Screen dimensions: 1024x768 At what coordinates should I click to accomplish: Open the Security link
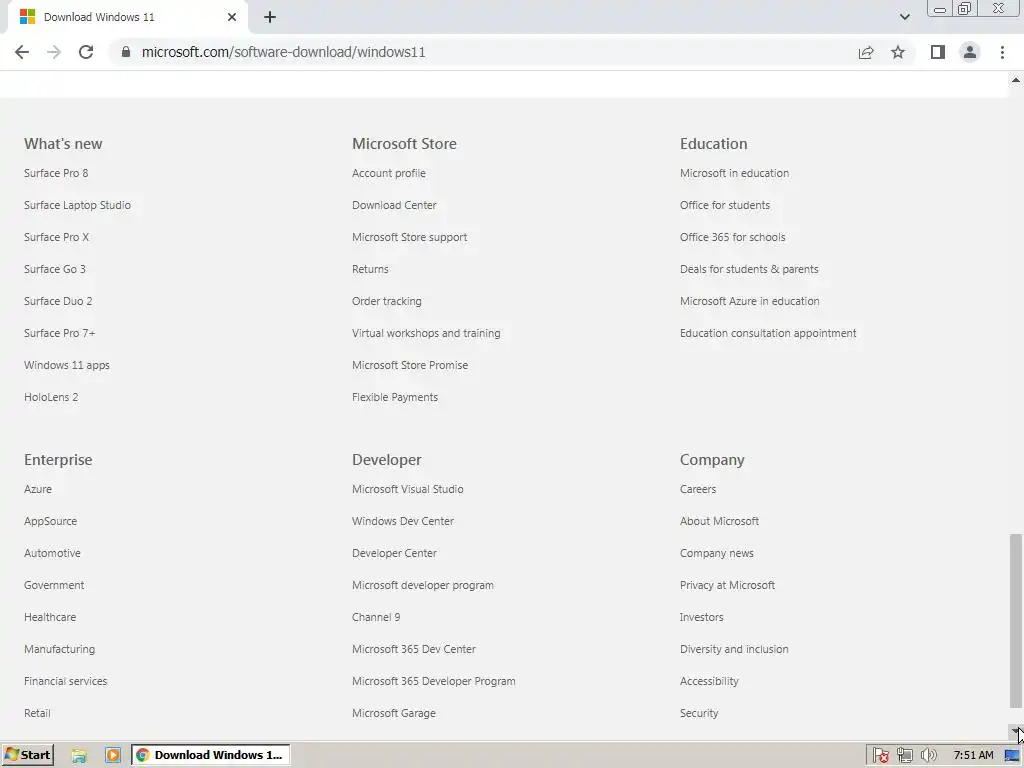tap(699, 713)
